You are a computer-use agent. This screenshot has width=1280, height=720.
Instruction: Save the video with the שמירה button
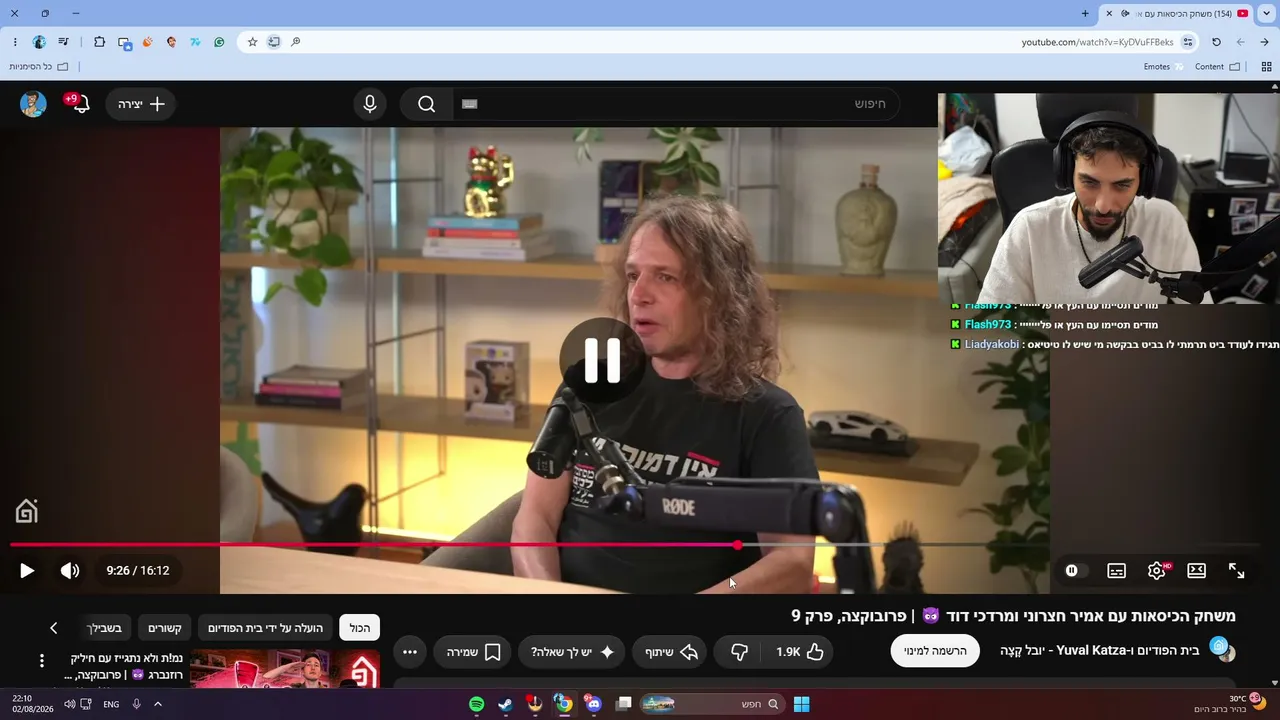pos(472,652)
